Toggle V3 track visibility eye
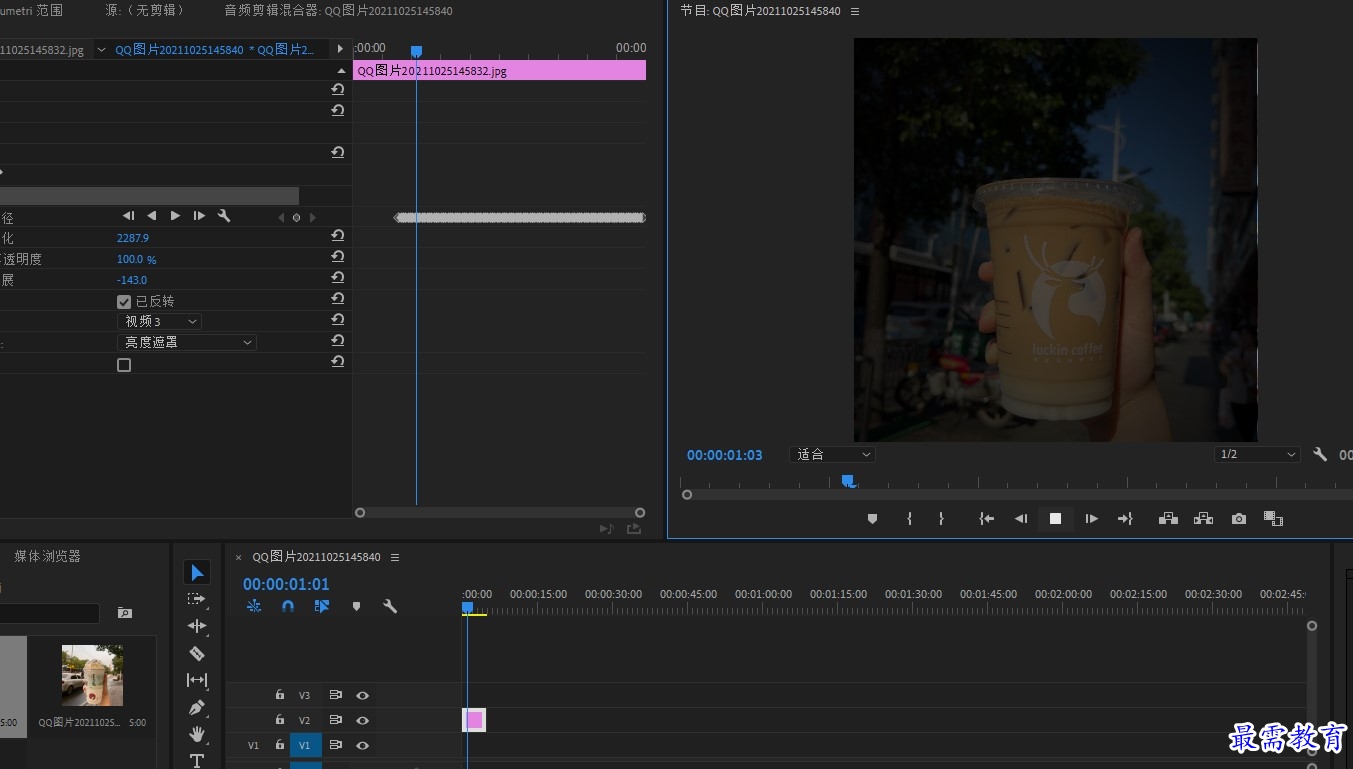Image resolution: width=1353 pixels, height=769 pixels. [363, 695]
